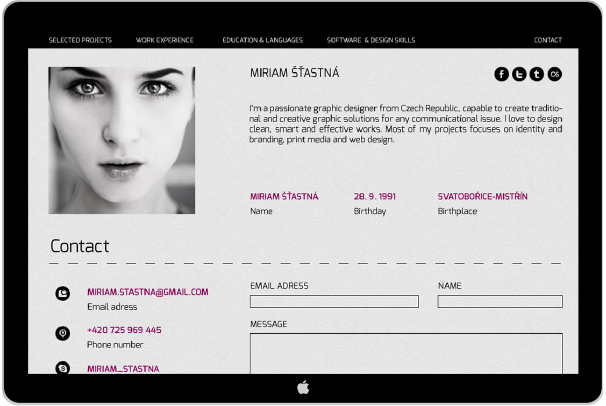The height and width of the screenshot is (406, 606).
Task: Click the miriam.stastna@gmail.com email link
Action: coord(148,292)
